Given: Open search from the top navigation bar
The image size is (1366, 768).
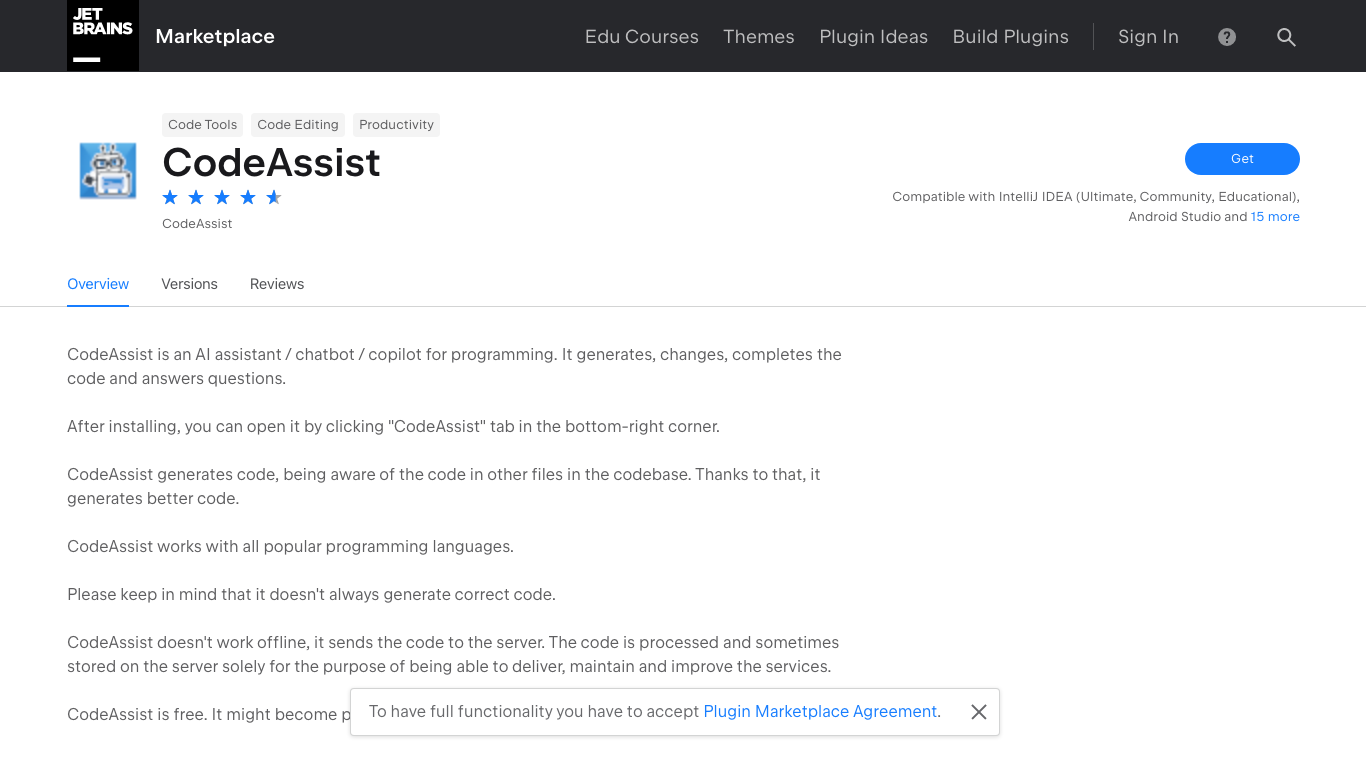Looking at the screenshot, I should (1286, 37).
